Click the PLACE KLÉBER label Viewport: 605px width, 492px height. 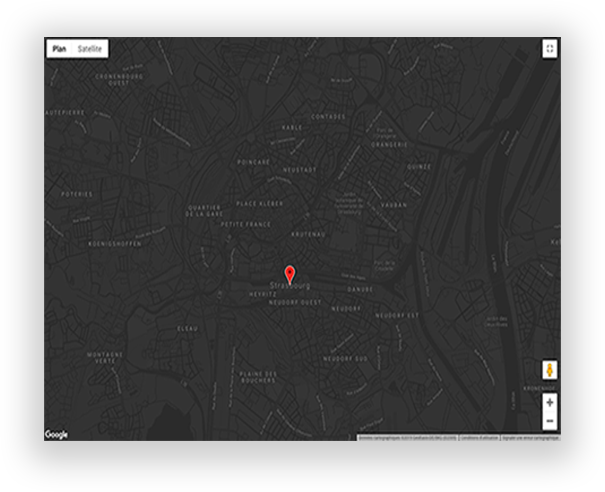tap(260, 203)
